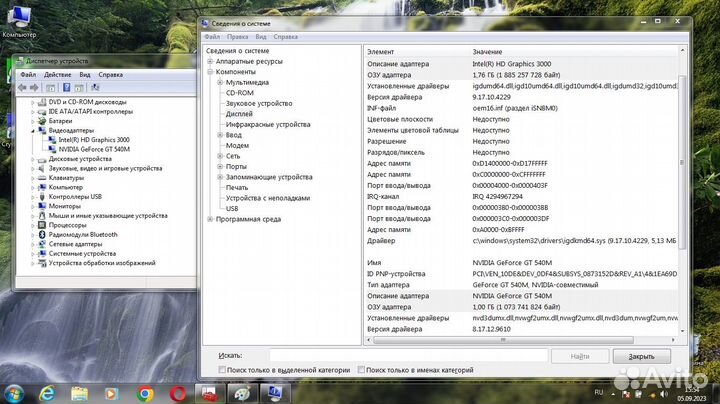The width and height of the screenshot is (720, 404).
Task: Open Действие menu in Device Manager
Action: (x=57, y=74)
